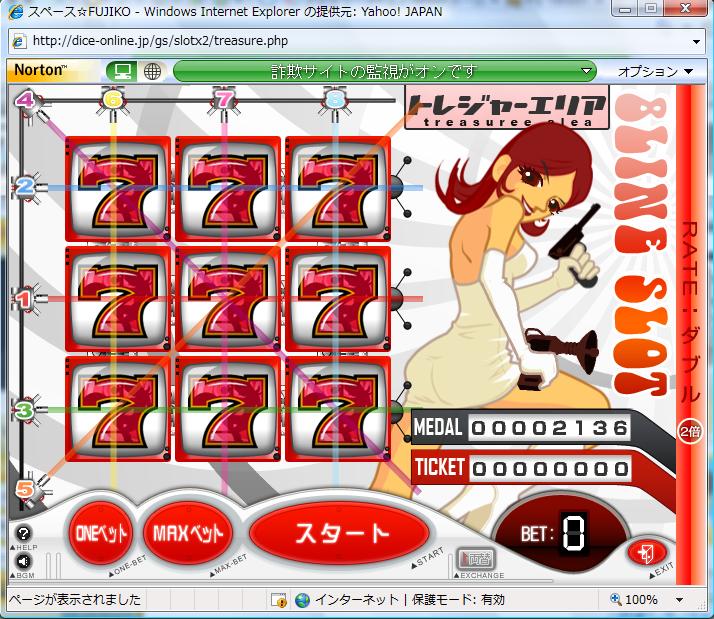Click the red EXIT door icon
Viewport: 714px width, 619px height.
[x=644, y=553]
